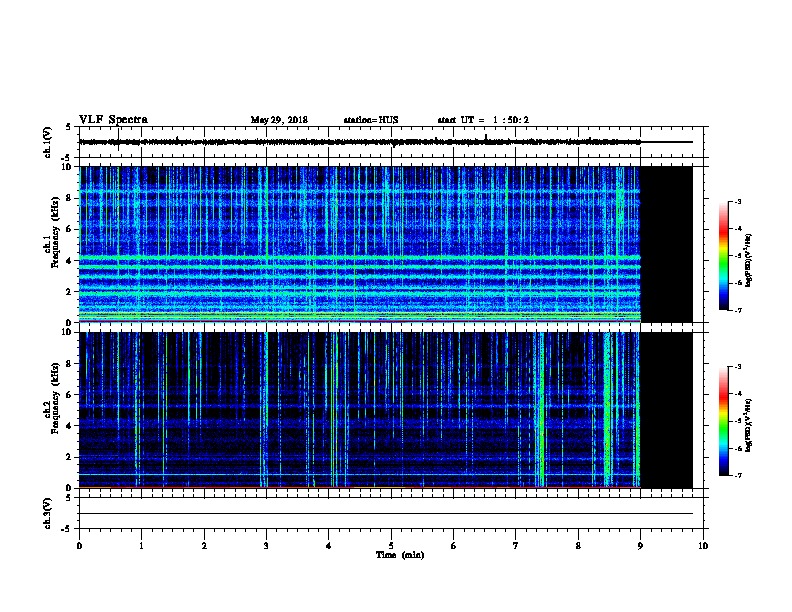This screenshot has height=612, width=792.
Task: Click time axis tick label "5"
Action: [x=391, y=546]
